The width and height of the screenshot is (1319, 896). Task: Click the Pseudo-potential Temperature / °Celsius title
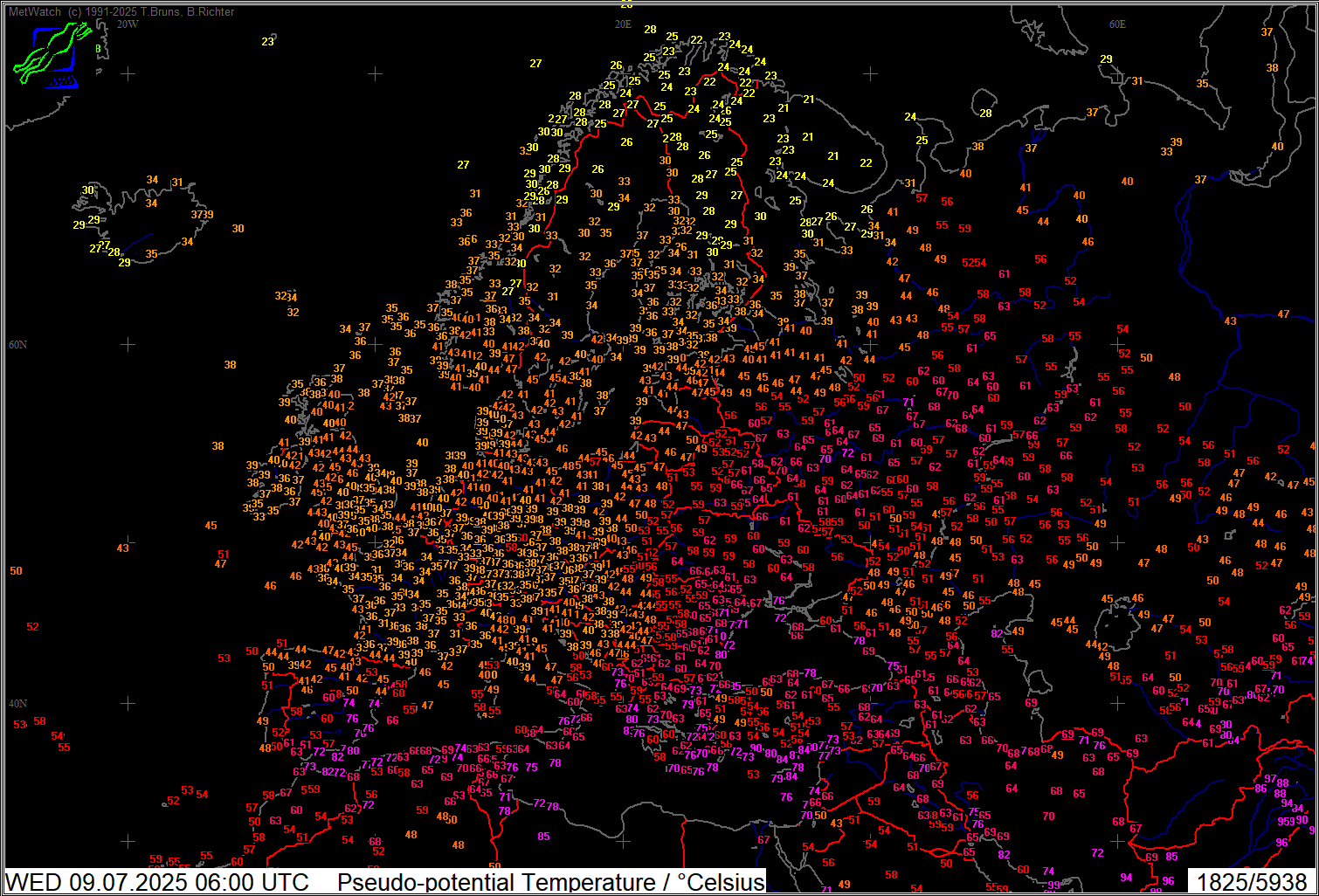point(550,882)
